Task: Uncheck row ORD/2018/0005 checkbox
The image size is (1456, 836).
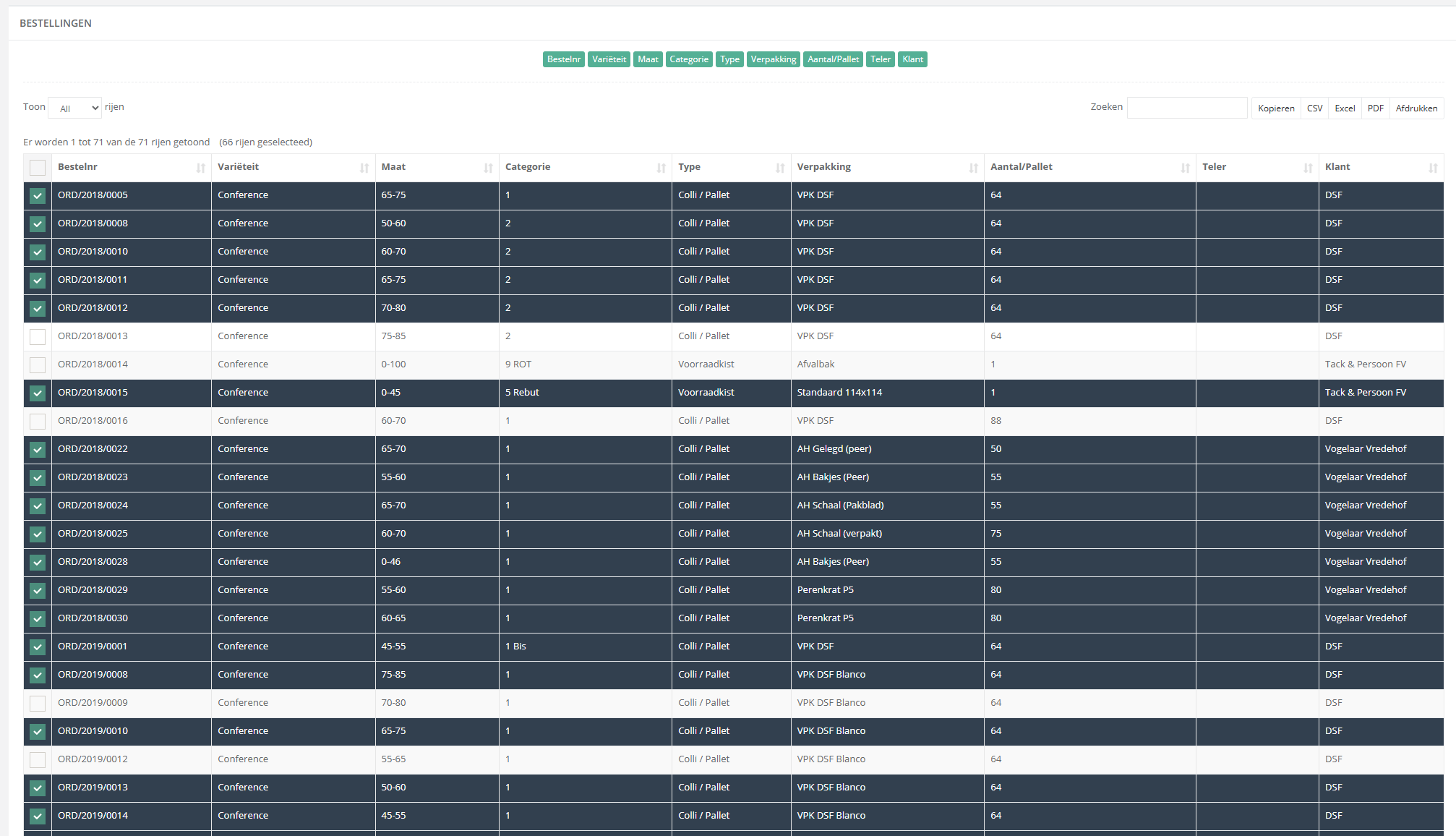Action: point(38,196)
